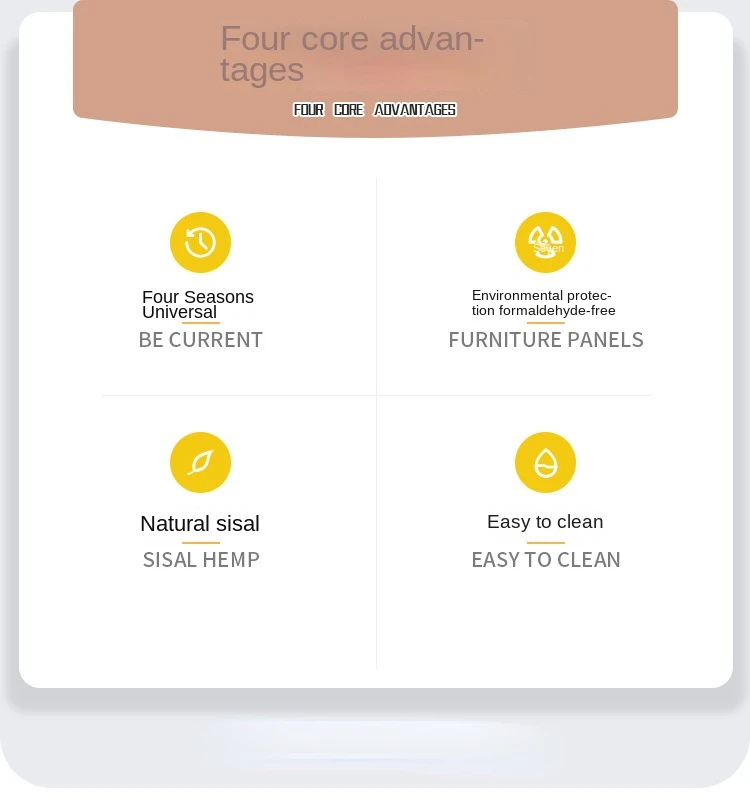Click the 'EASY TO CLEAN' gray caption
This screenshot has width=750, height=805.
click(546, 560)
